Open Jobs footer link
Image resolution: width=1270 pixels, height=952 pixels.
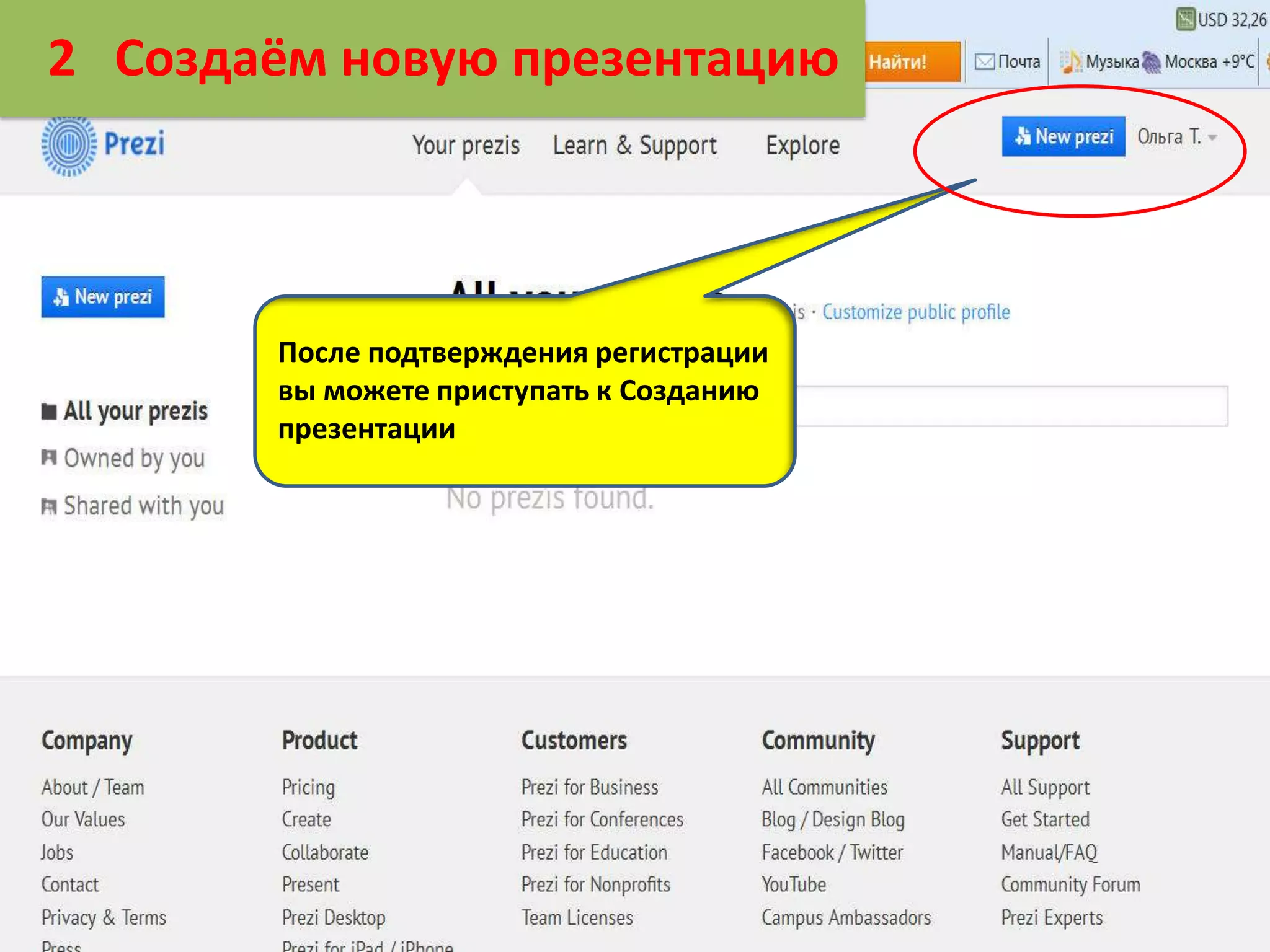point(57,852)
